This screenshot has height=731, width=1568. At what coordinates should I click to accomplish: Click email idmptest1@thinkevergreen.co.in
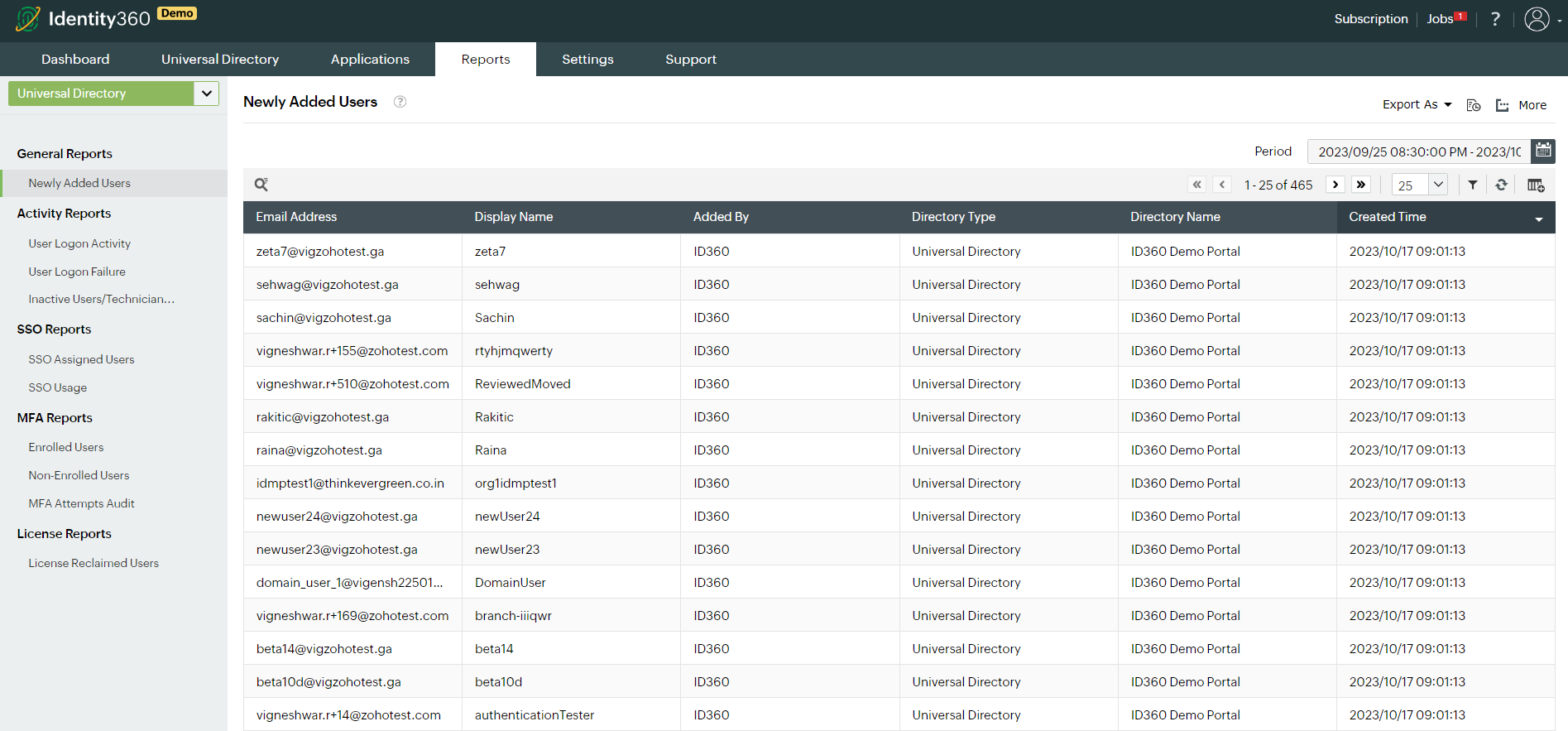click(350, 483)
